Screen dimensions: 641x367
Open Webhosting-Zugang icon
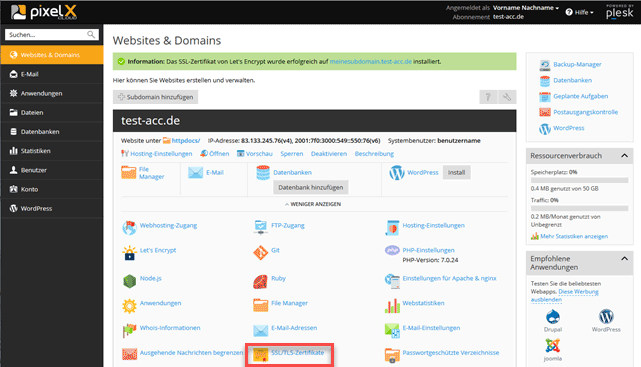click(129, 228)
